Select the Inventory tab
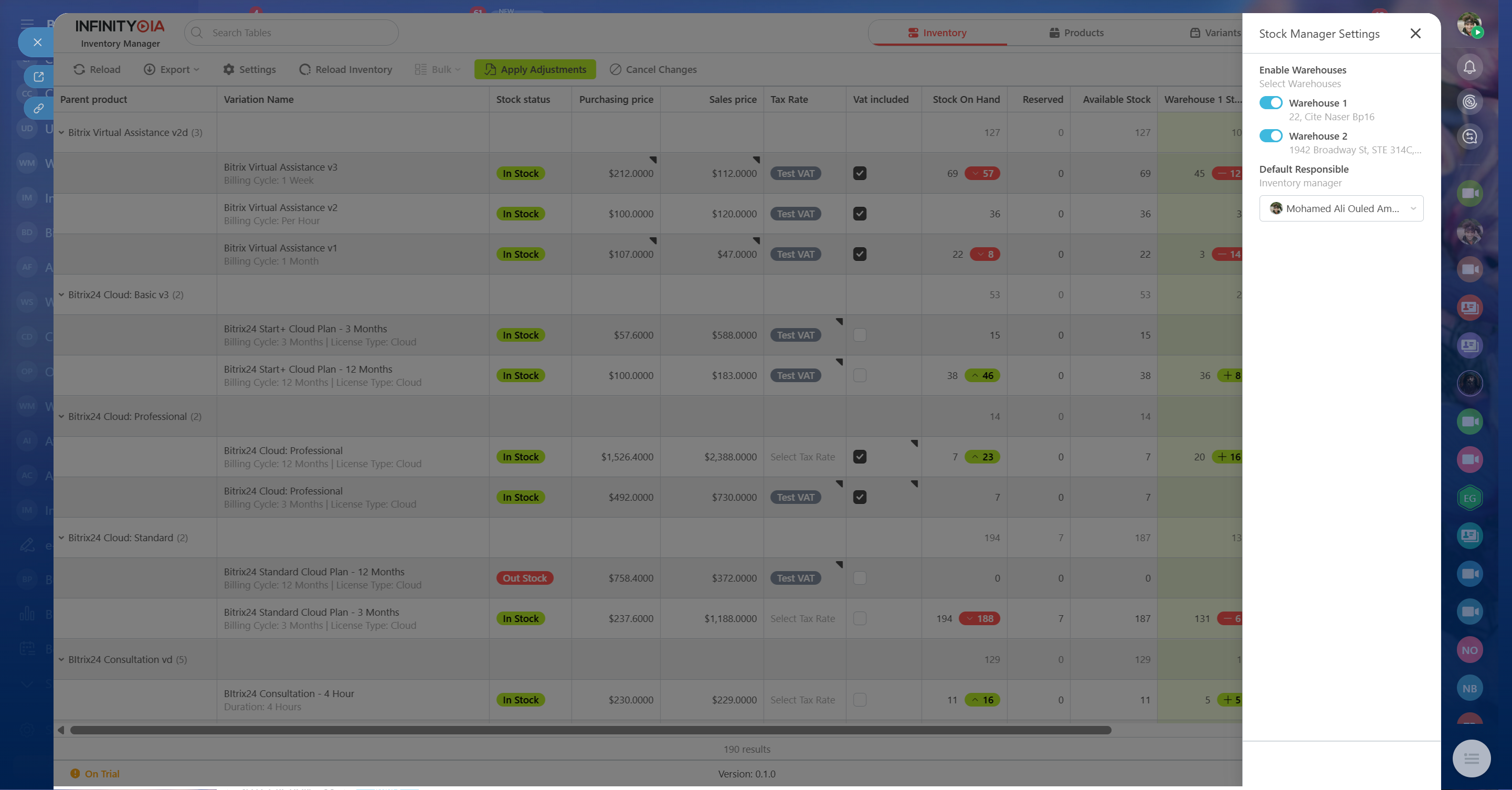 click(x=937, y=33)
